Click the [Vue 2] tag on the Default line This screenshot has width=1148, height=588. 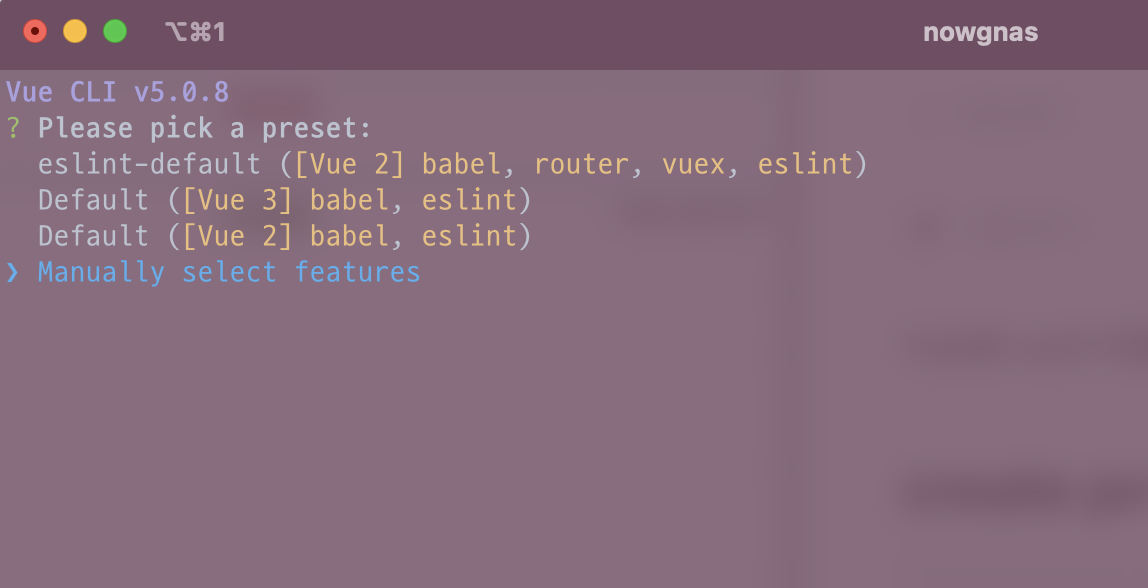click(237, 236)
